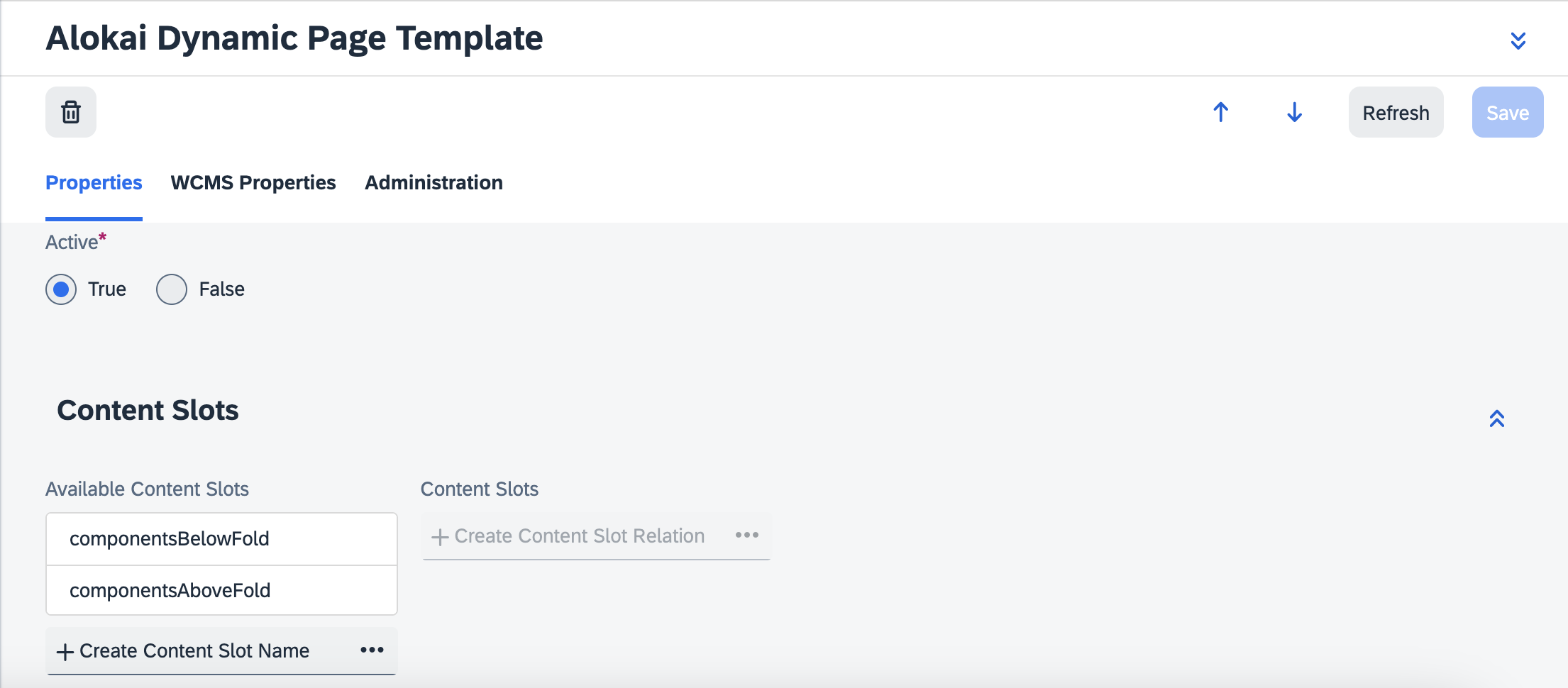1568x688 pixels.
Task: Select the True radio button
Action: (61, 289)
